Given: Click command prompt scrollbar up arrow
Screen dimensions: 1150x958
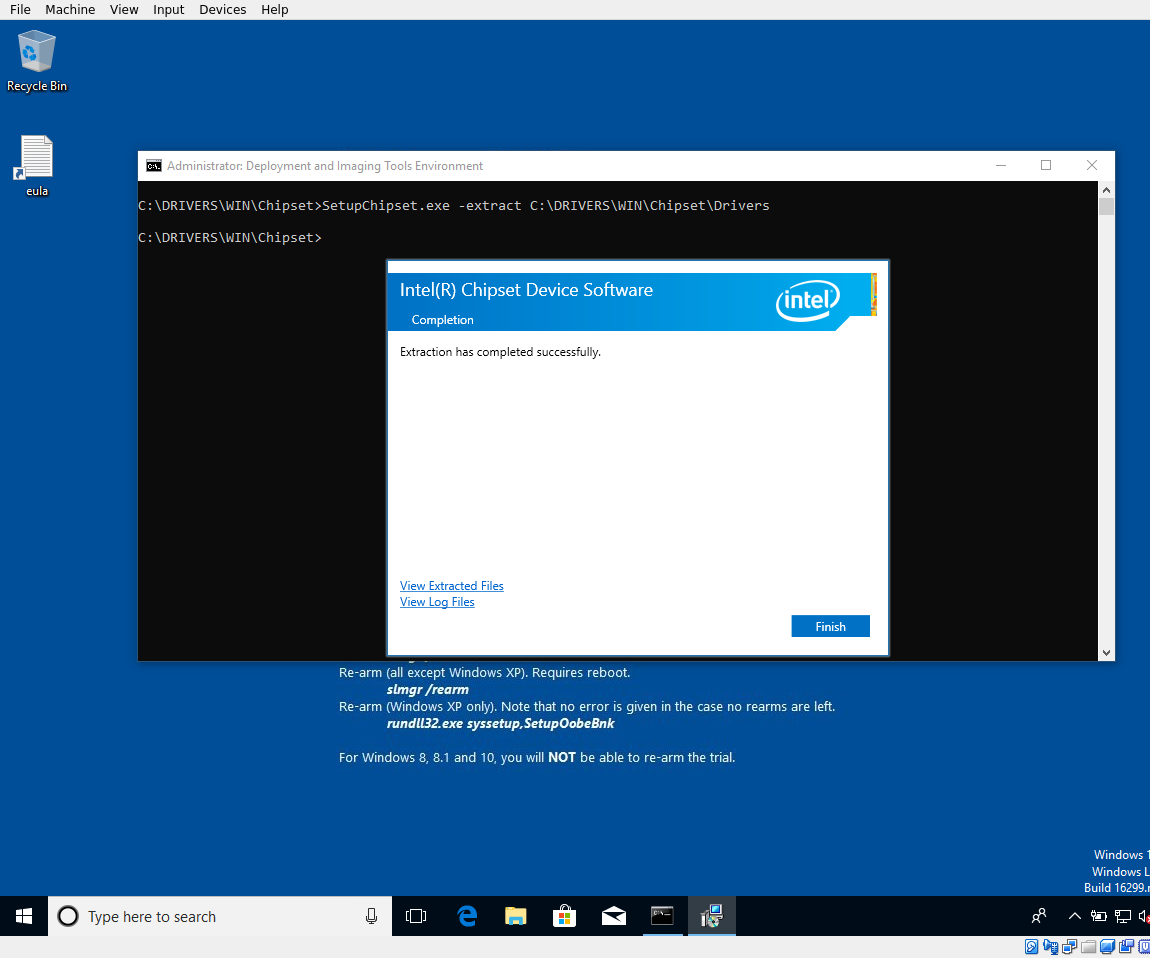Looking at the screenshot, I should click(x=1106, y=189).
